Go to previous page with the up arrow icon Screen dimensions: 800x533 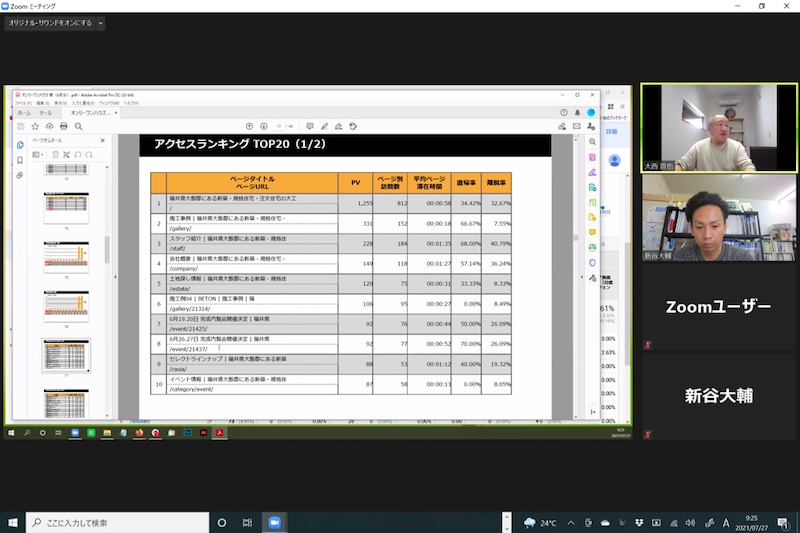tap(249, 126)
